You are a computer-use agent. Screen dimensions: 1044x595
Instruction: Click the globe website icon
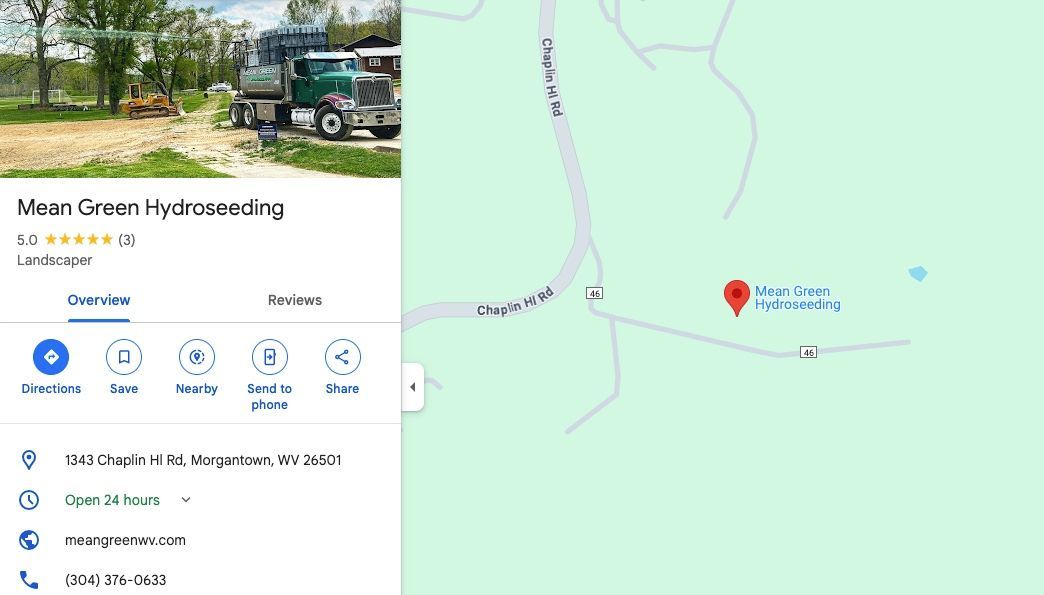(29, 540)
